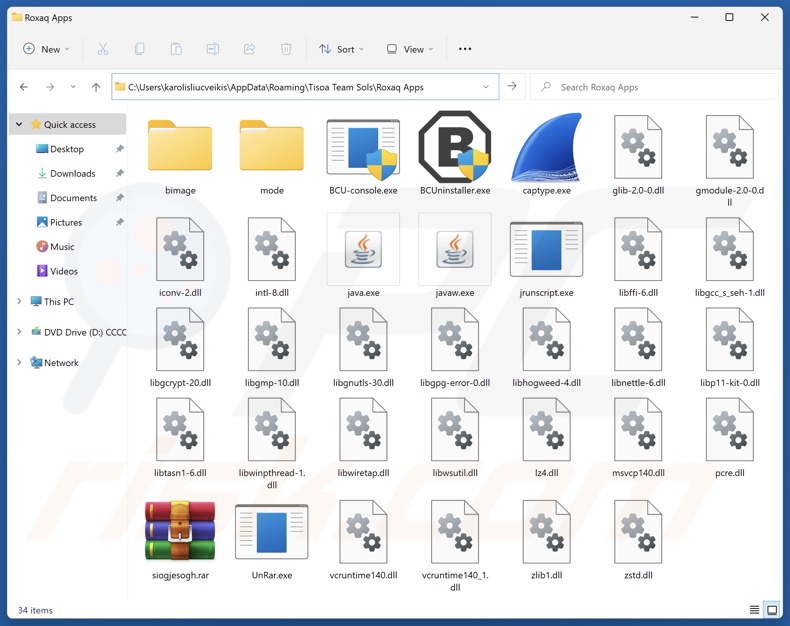The image size is (790, 626).
Task: Click the Paste toolbar icon
Action: pyautogui.click(x=176, y=49)
